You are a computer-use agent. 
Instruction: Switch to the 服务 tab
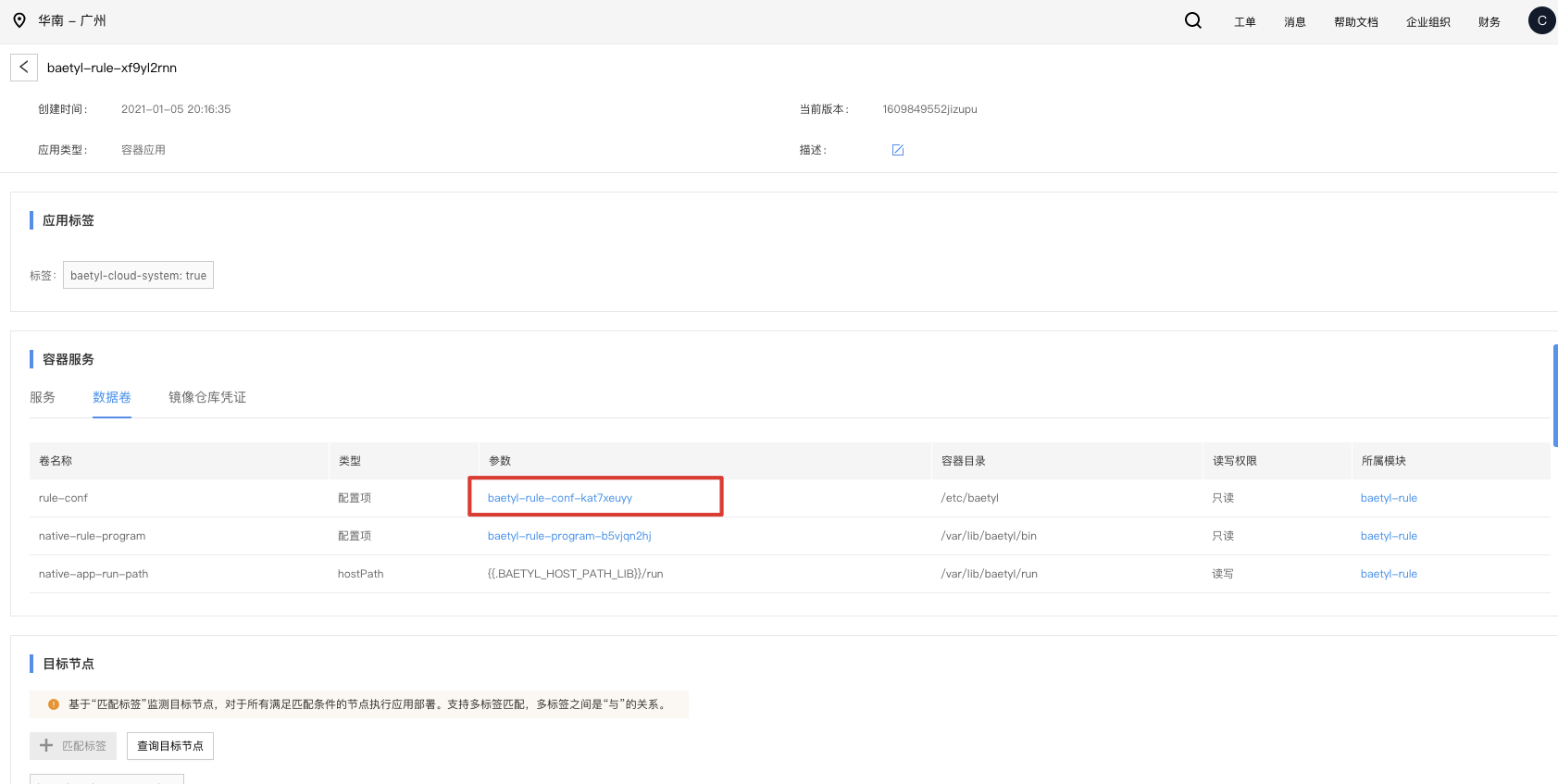click(x=43, y=397)
